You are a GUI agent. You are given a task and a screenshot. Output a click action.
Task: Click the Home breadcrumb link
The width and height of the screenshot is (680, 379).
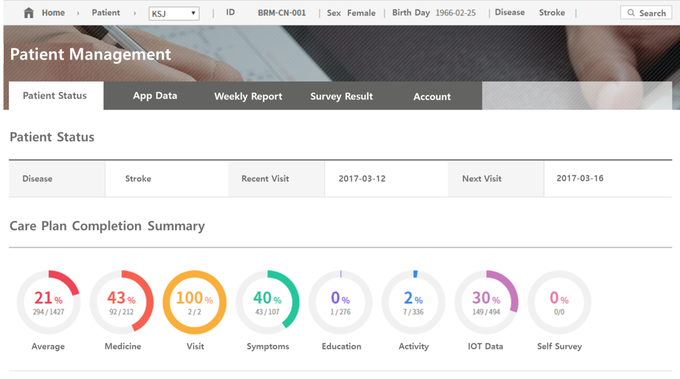tap(53, 13)
